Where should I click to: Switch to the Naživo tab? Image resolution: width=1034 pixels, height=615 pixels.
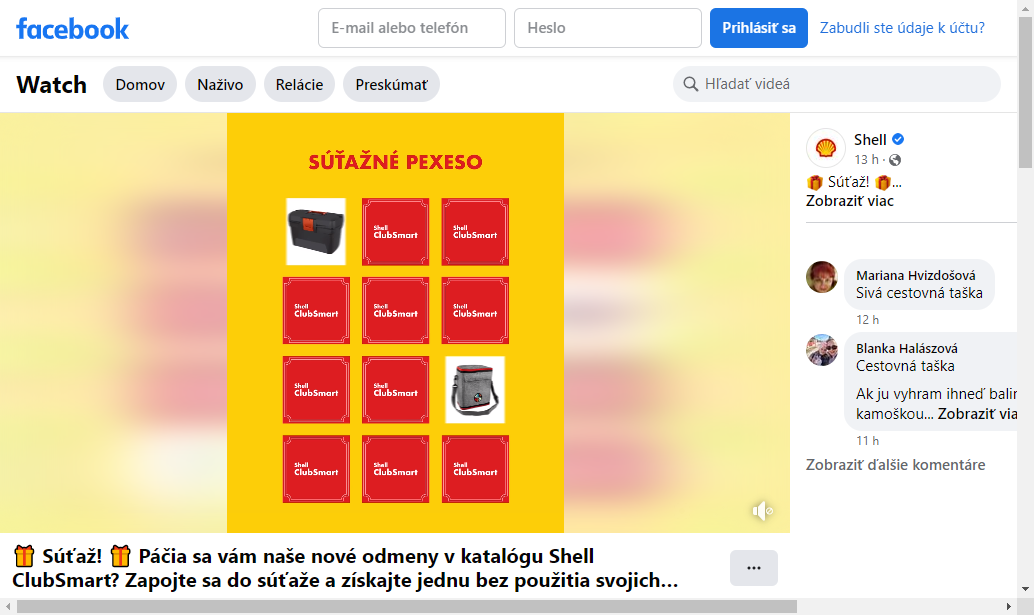click(x=220, y=84)
